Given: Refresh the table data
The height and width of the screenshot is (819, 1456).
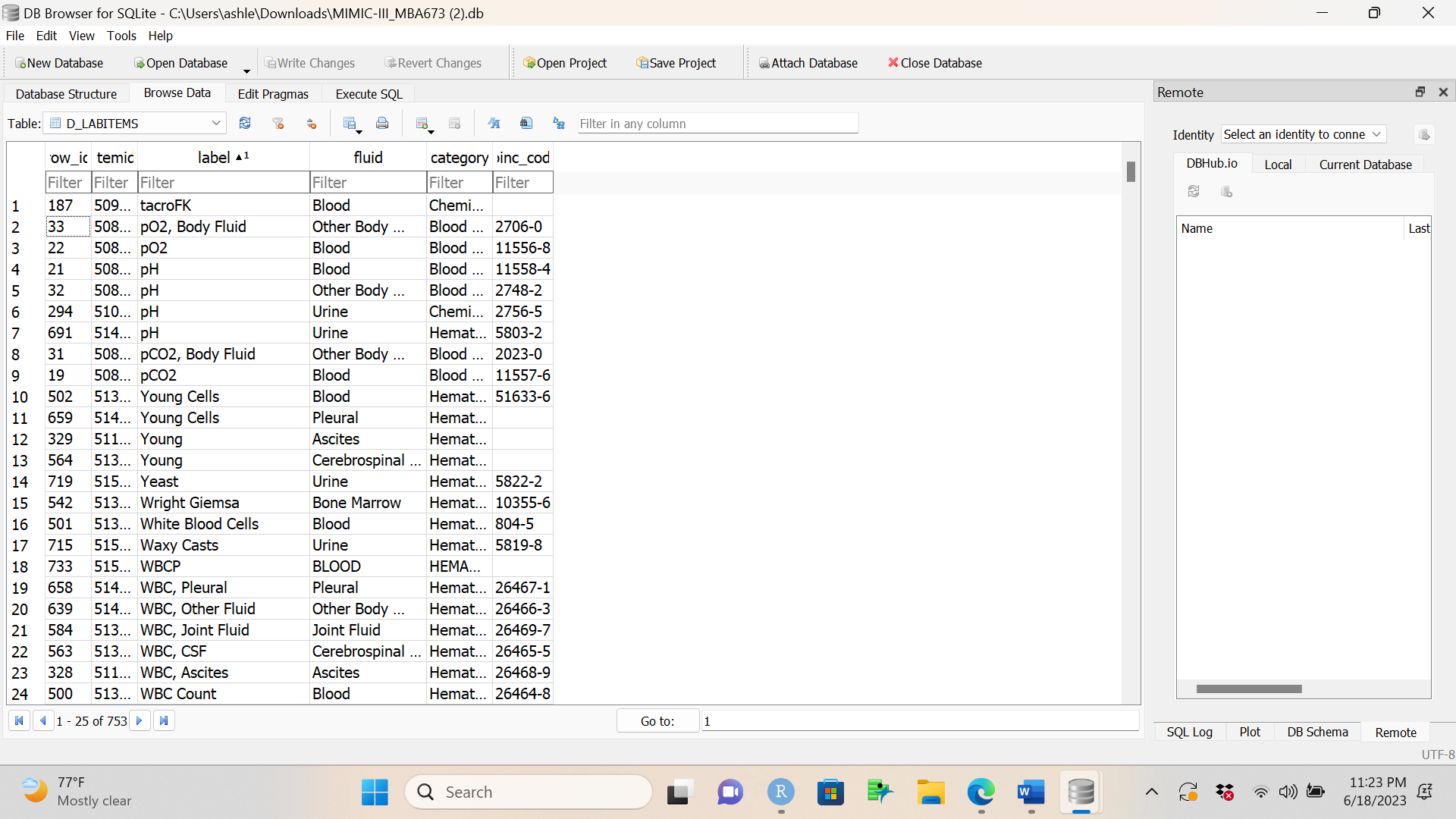Looking at the screenshot, I should pyautogui.click(x=245, y=123).
